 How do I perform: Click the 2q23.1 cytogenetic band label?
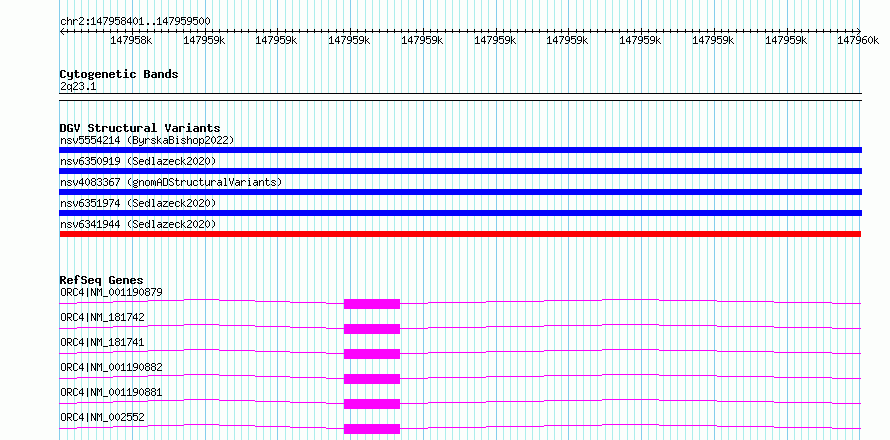(x=78, y=86)
